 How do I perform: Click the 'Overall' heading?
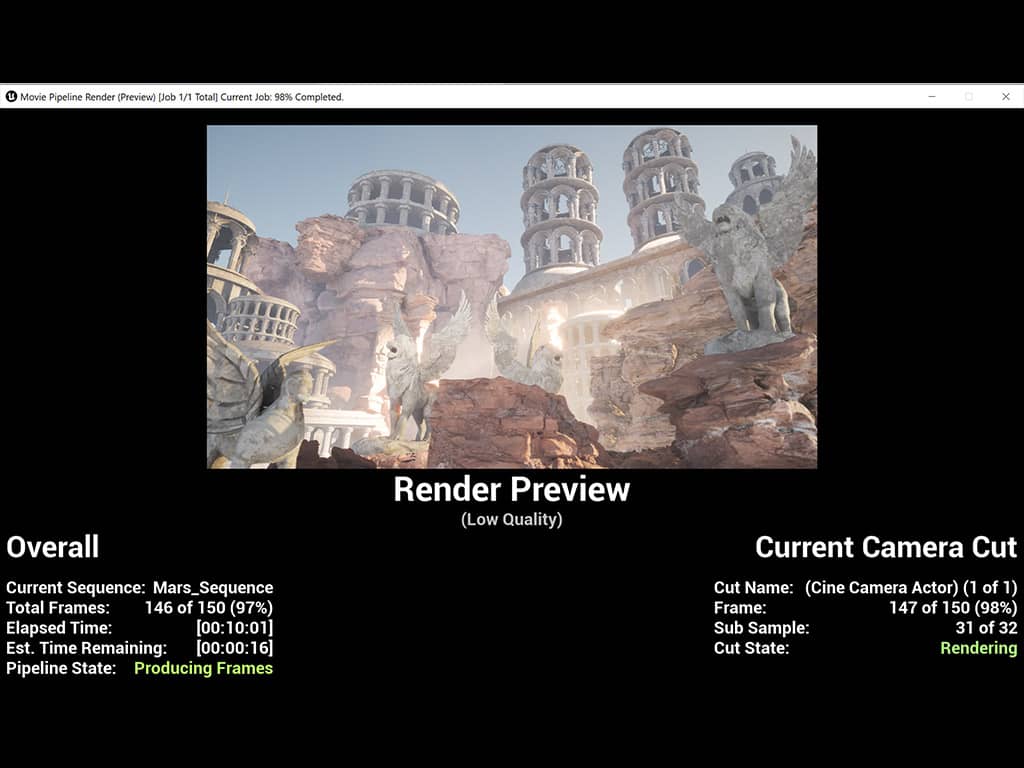pyautogui.click(x=53, y=547)
